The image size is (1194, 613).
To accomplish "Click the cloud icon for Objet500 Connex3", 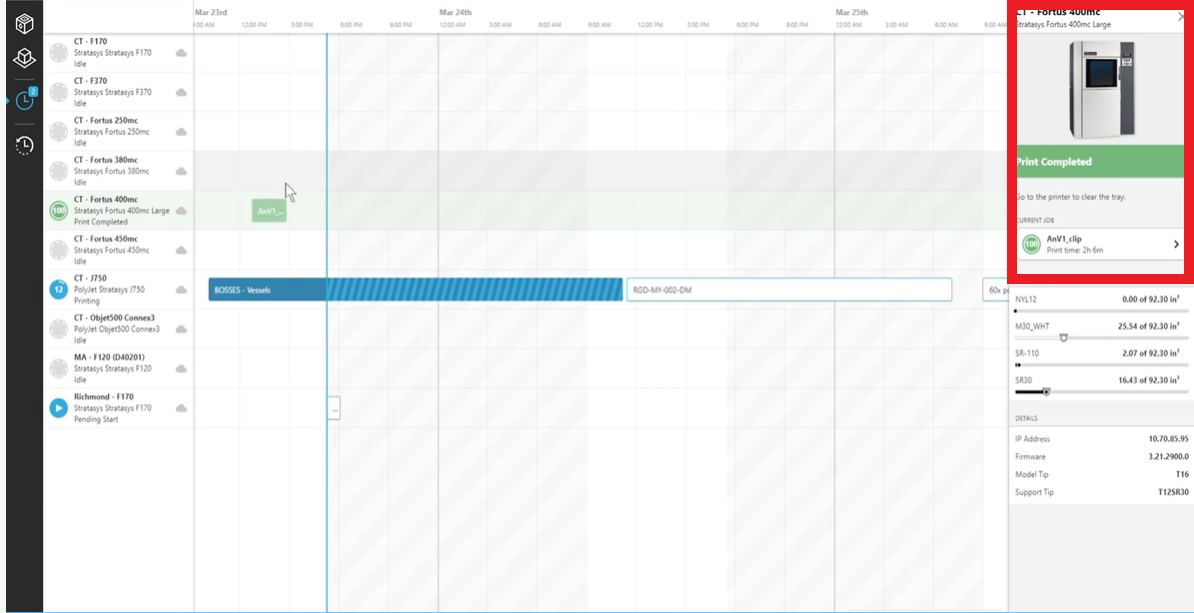I will click(x=181, y=329).
